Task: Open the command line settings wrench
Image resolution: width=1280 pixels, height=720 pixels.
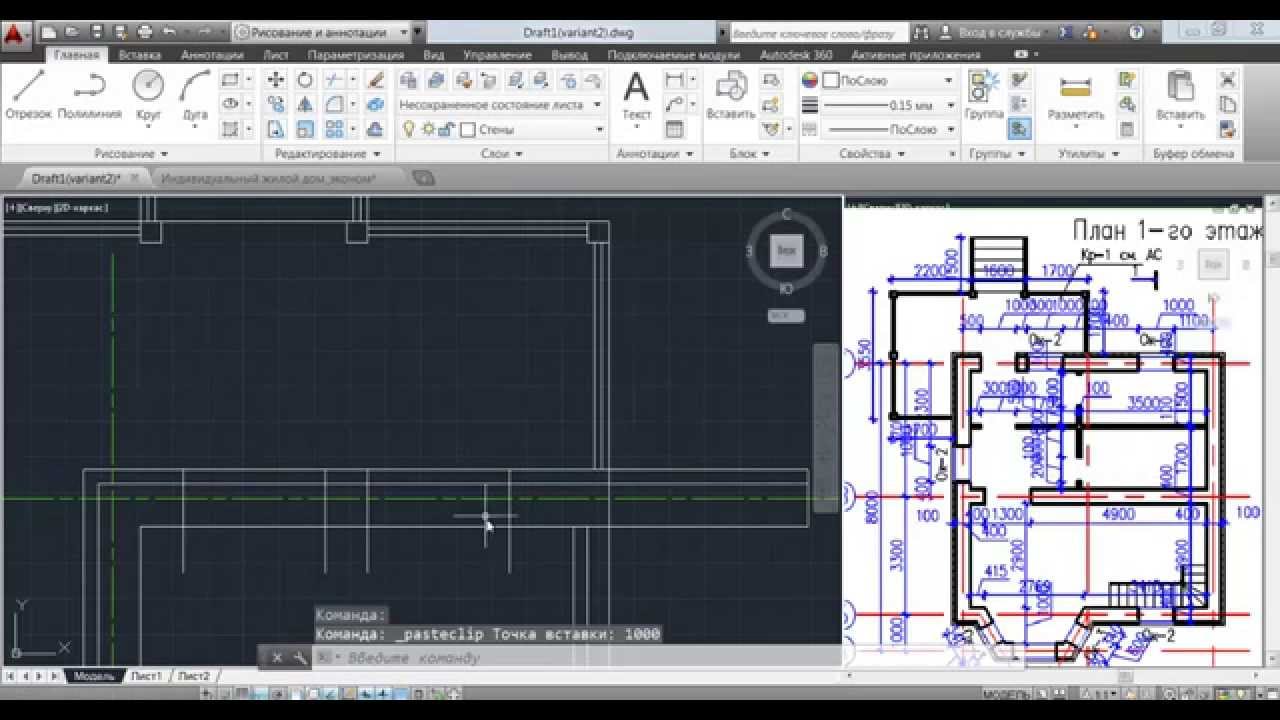Action: pyautogui.click(x=299, y=657)
